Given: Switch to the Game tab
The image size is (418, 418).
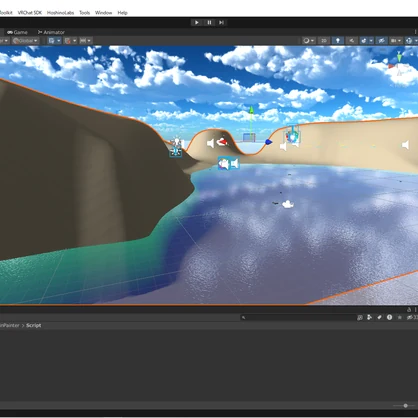Looking at the screenshot, I should tap(17, 32).
